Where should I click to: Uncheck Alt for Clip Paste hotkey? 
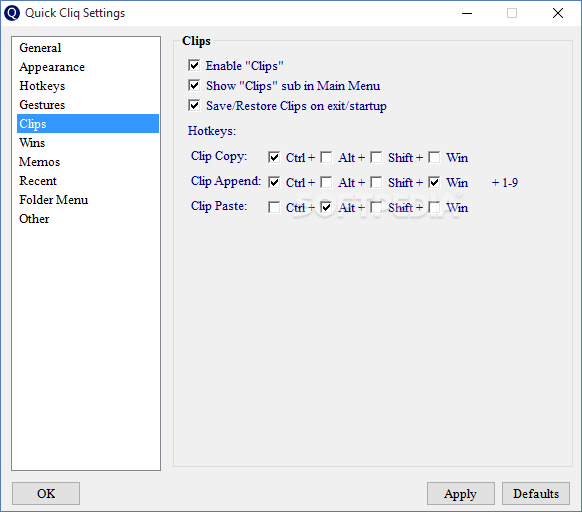pos(326,207)
